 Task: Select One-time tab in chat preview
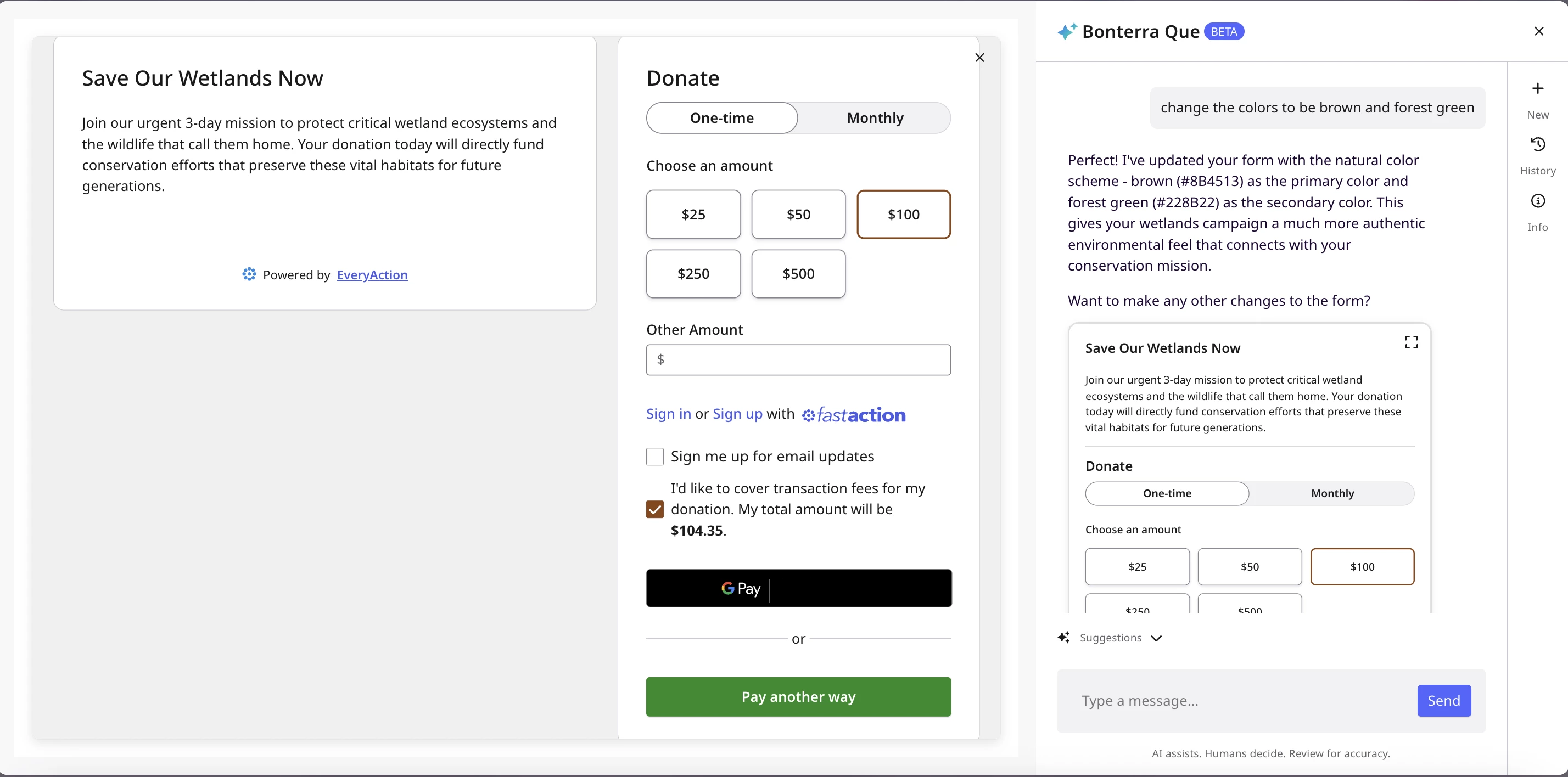[x=1166, y=493]
